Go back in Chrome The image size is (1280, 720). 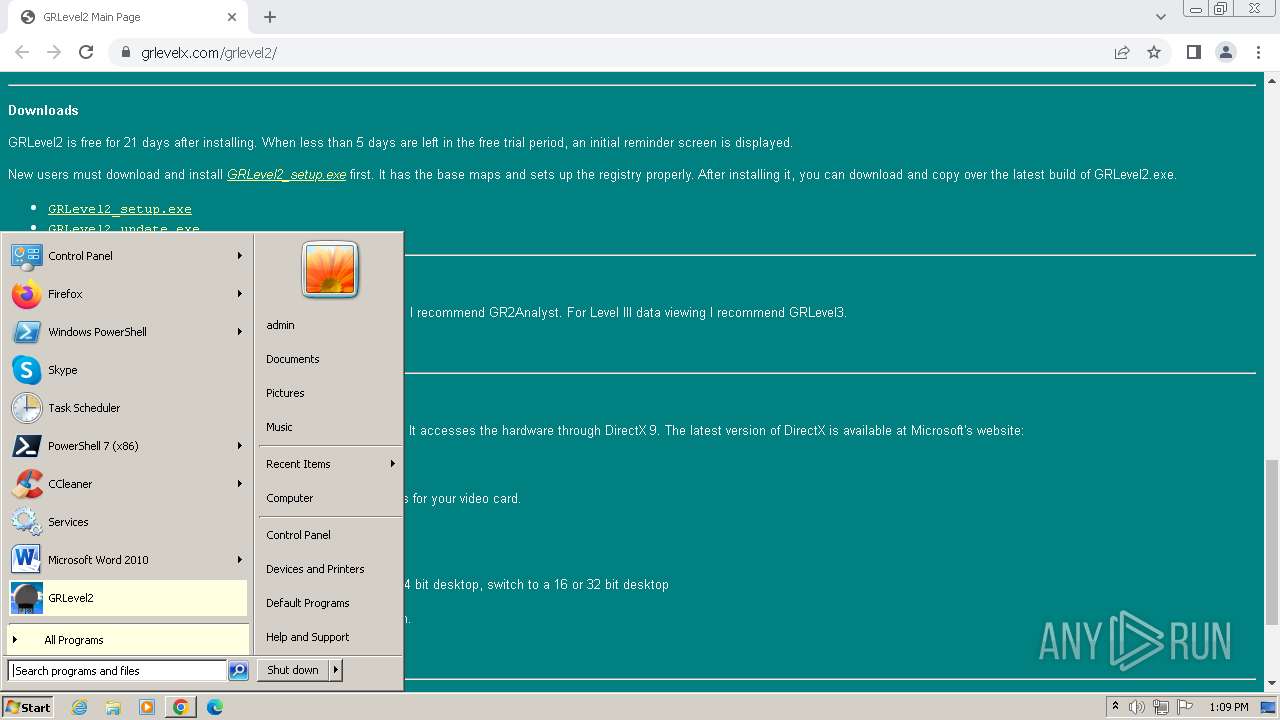[22, 52]
